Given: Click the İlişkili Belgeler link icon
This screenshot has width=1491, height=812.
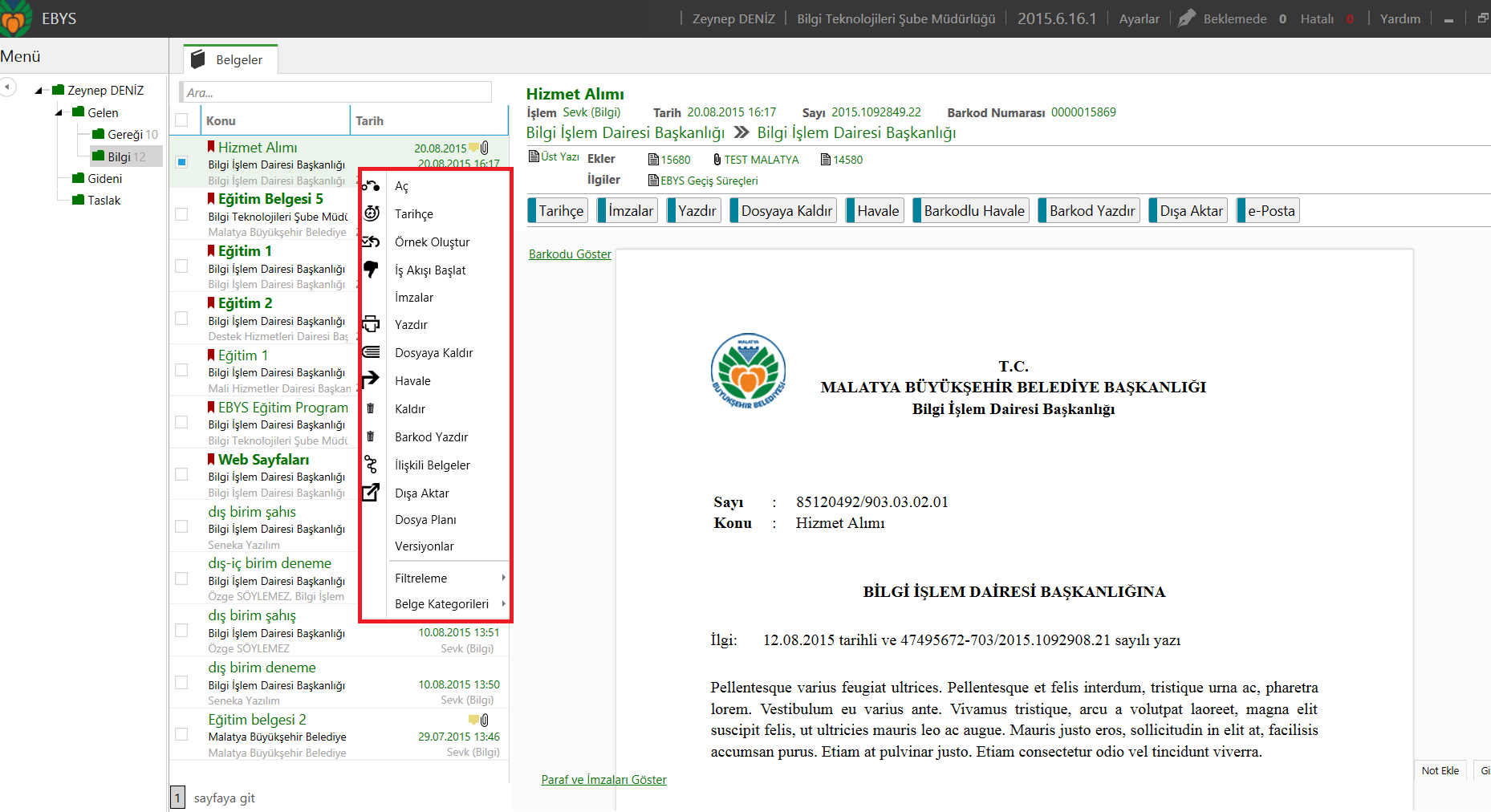Looking at the screenshot, I should 371,465.
